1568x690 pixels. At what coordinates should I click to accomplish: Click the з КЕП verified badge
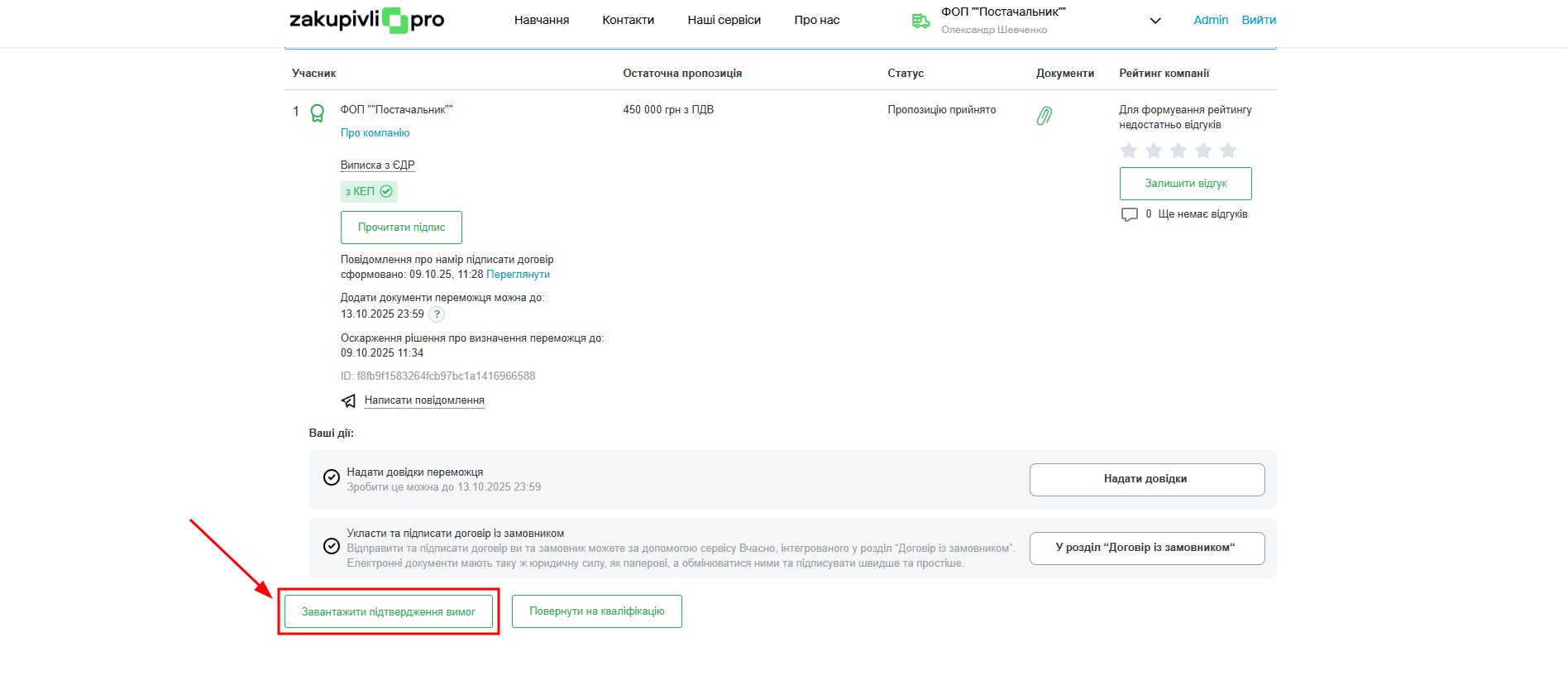[x=369, y=192]
